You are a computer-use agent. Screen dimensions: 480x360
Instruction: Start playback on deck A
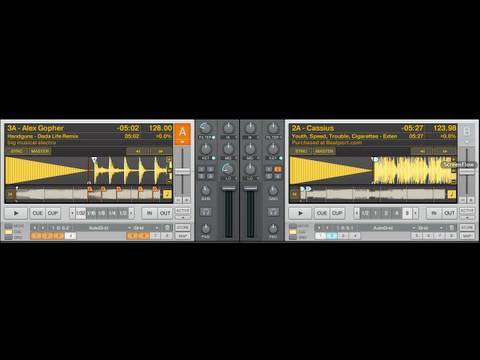pyautogui.click(x=16, y=213)
